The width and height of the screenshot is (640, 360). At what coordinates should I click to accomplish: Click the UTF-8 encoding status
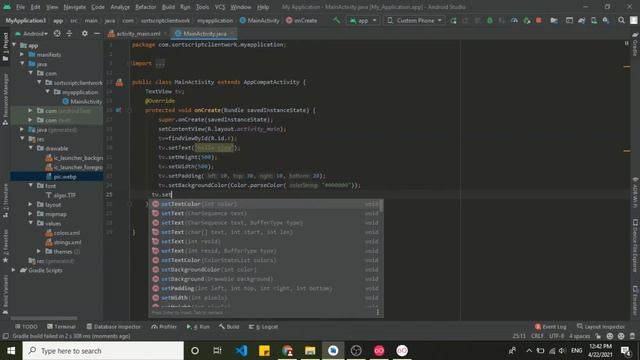tap(556, 336)
